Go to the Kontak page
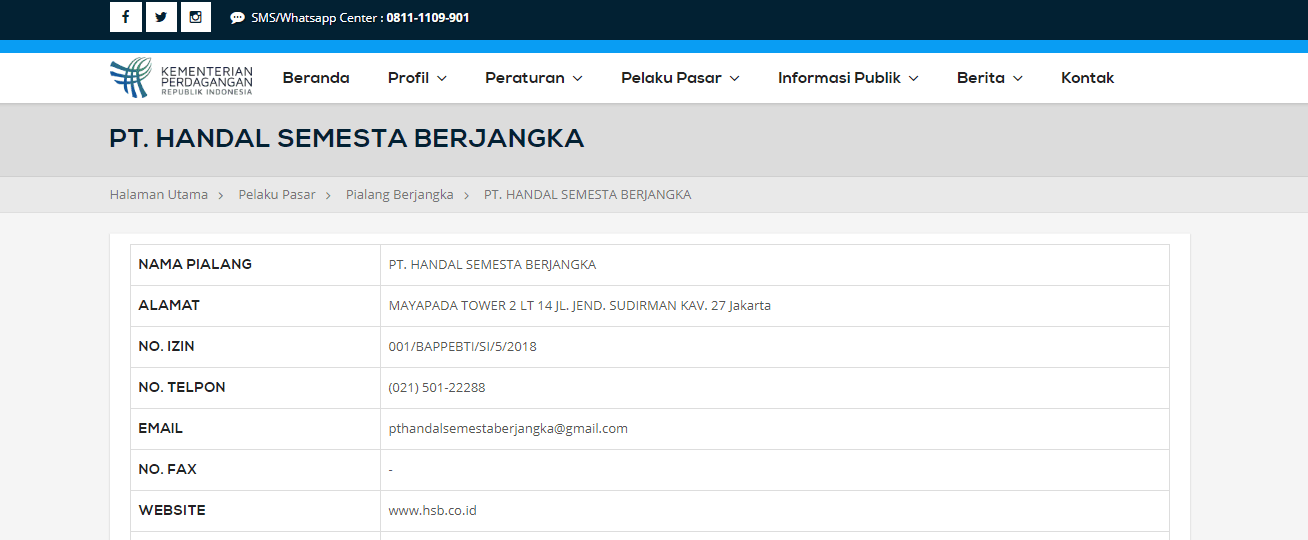The width and height of the screenshot is (1308, 540). pyautogui.click(x=1087, y=78)
